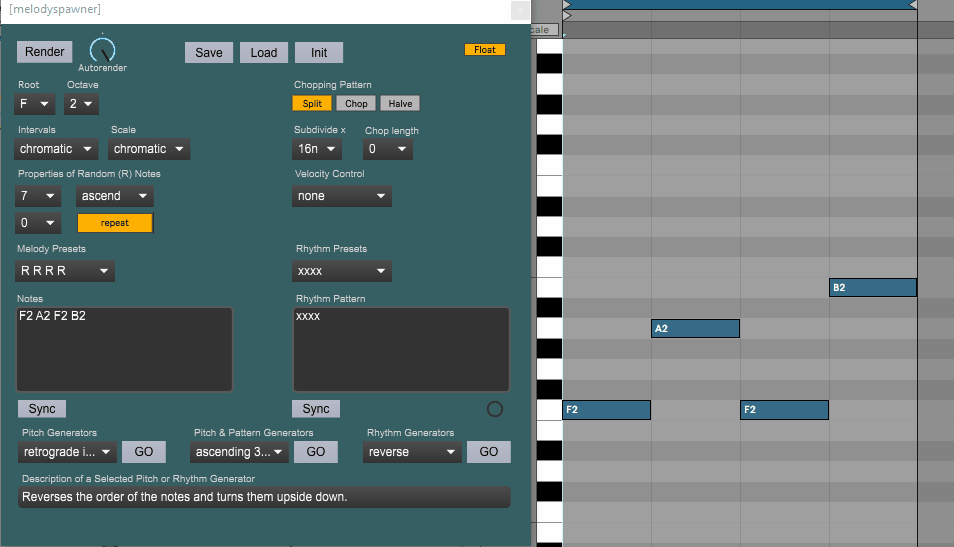954x547 pixels.
Task: Select the Chop chopping pattern
Action: coord(356,103)
